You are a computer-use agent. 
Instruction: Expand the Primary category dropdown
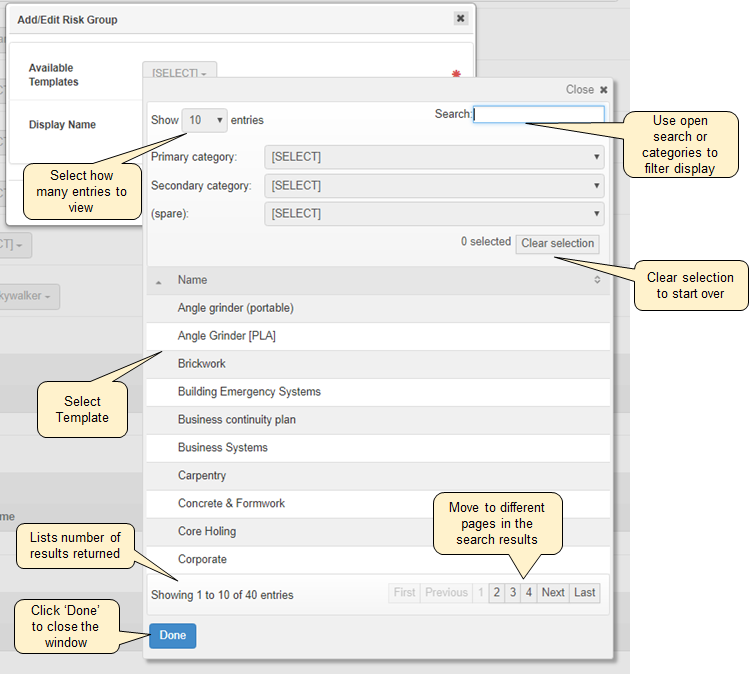coord(434,157)
